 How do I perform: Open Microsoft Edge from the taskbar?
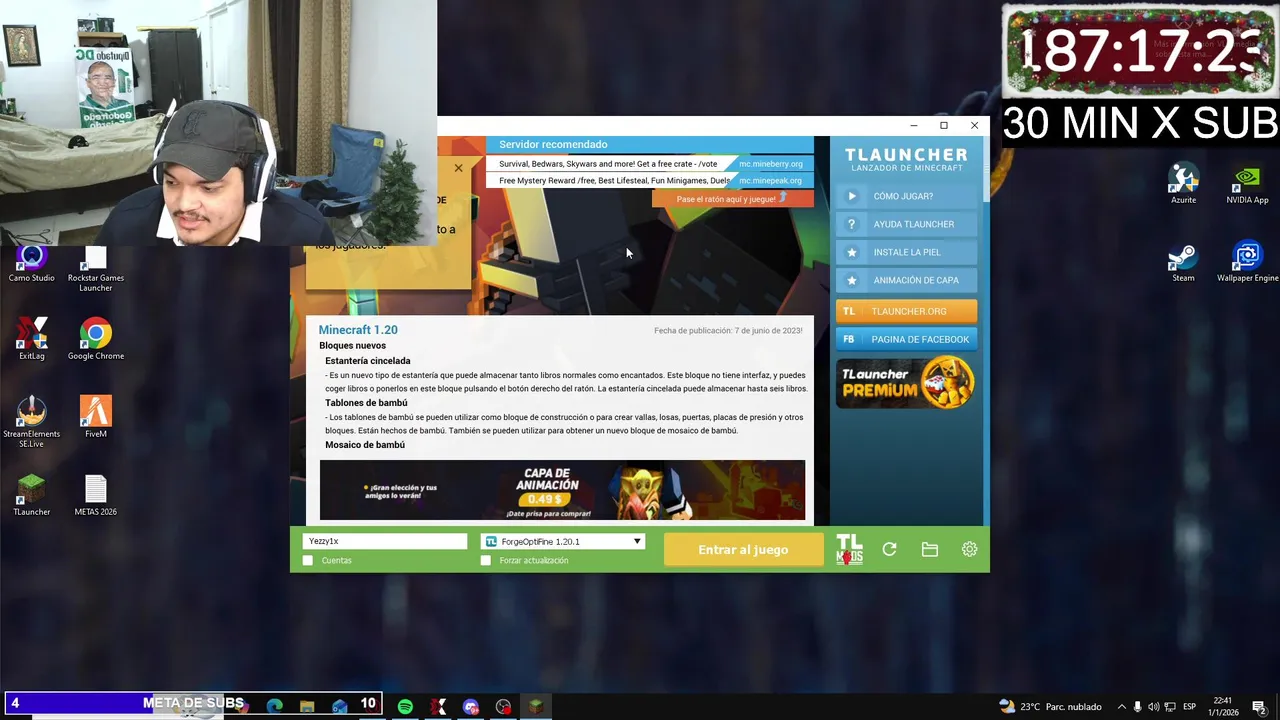(x=275, y=707)
